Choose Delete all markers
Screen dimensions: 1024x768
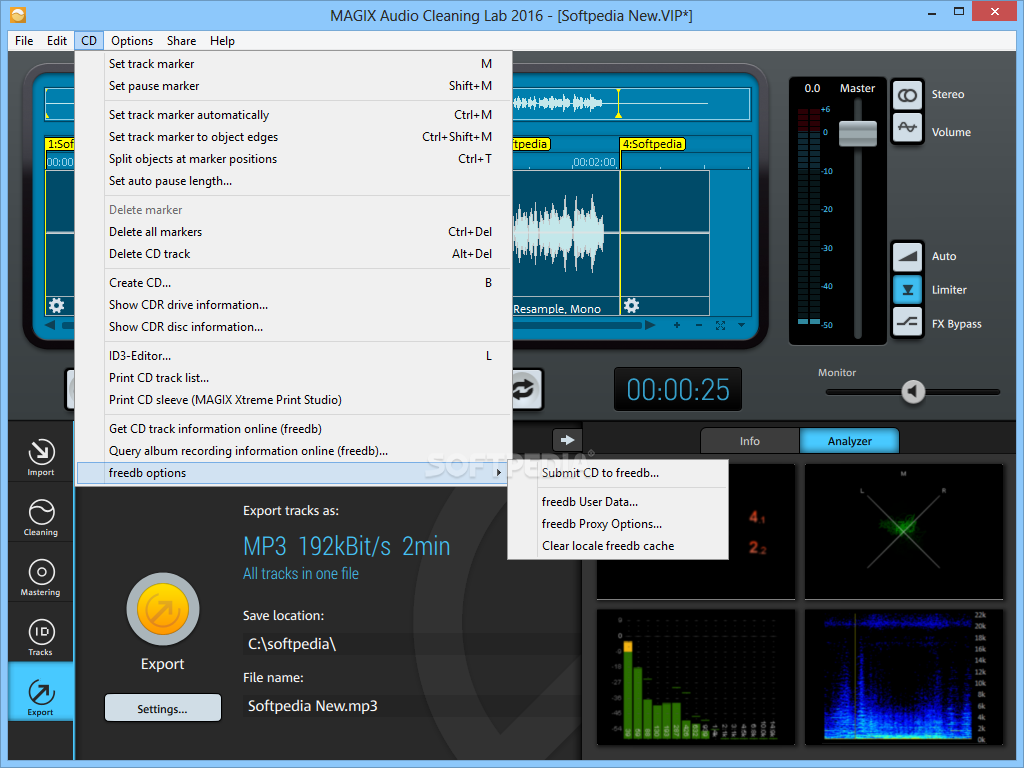292,232
